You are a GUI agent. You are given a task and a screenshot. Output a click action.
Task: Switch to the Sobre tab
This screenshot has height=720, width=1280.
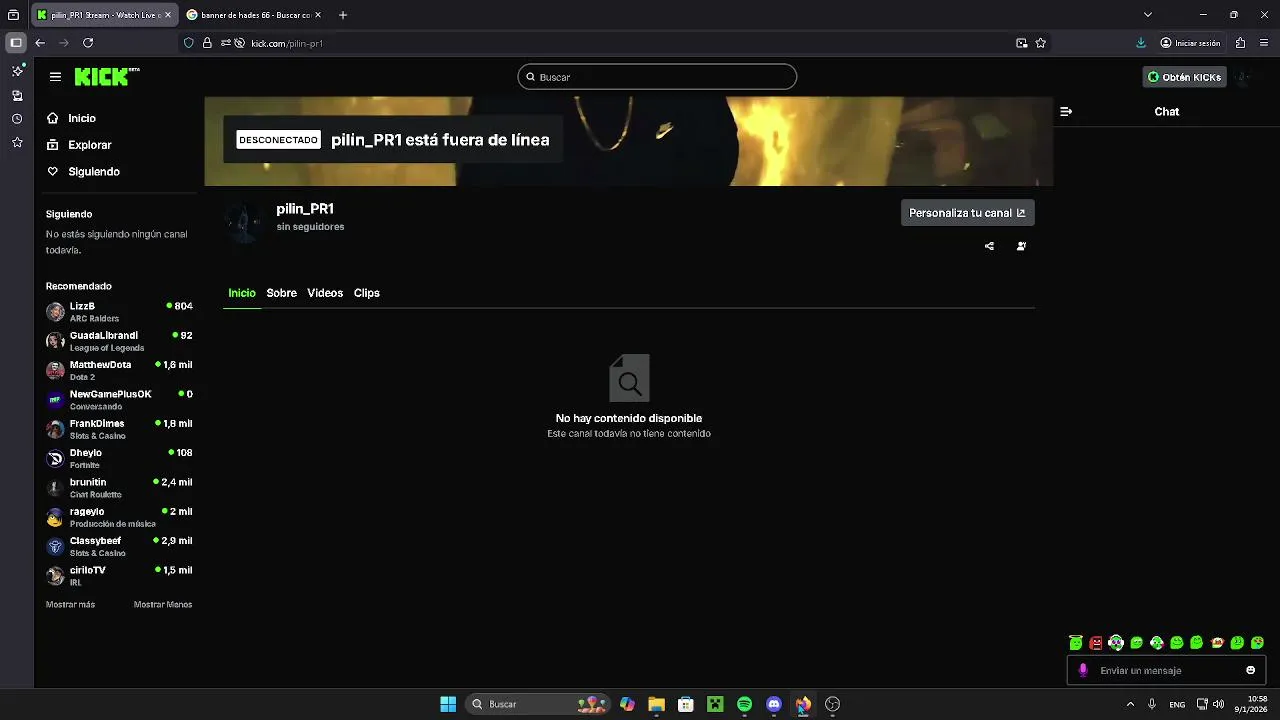pyautogui.click(x=281, y=293)
